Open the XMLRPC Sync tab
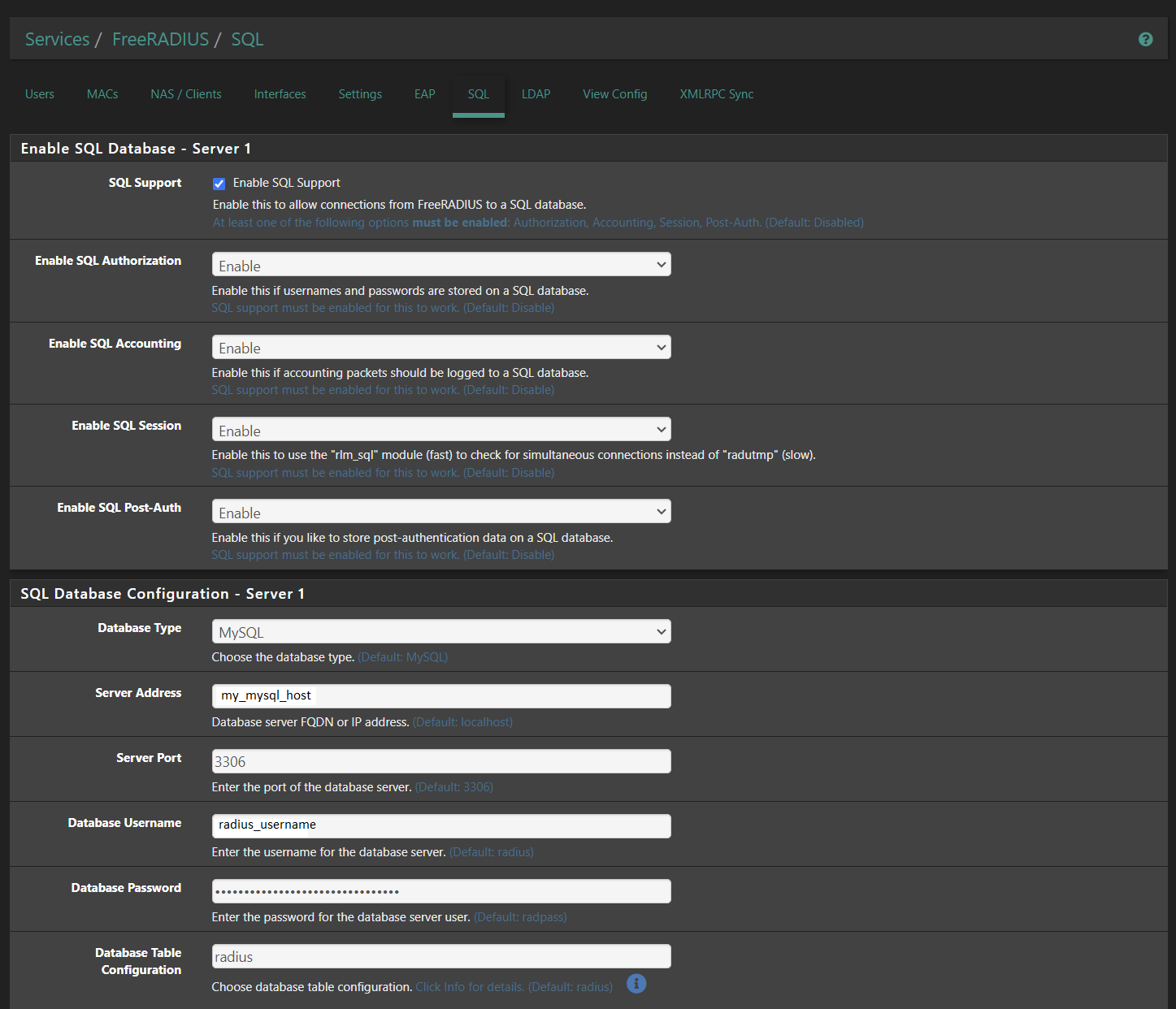 click(717, 94)
